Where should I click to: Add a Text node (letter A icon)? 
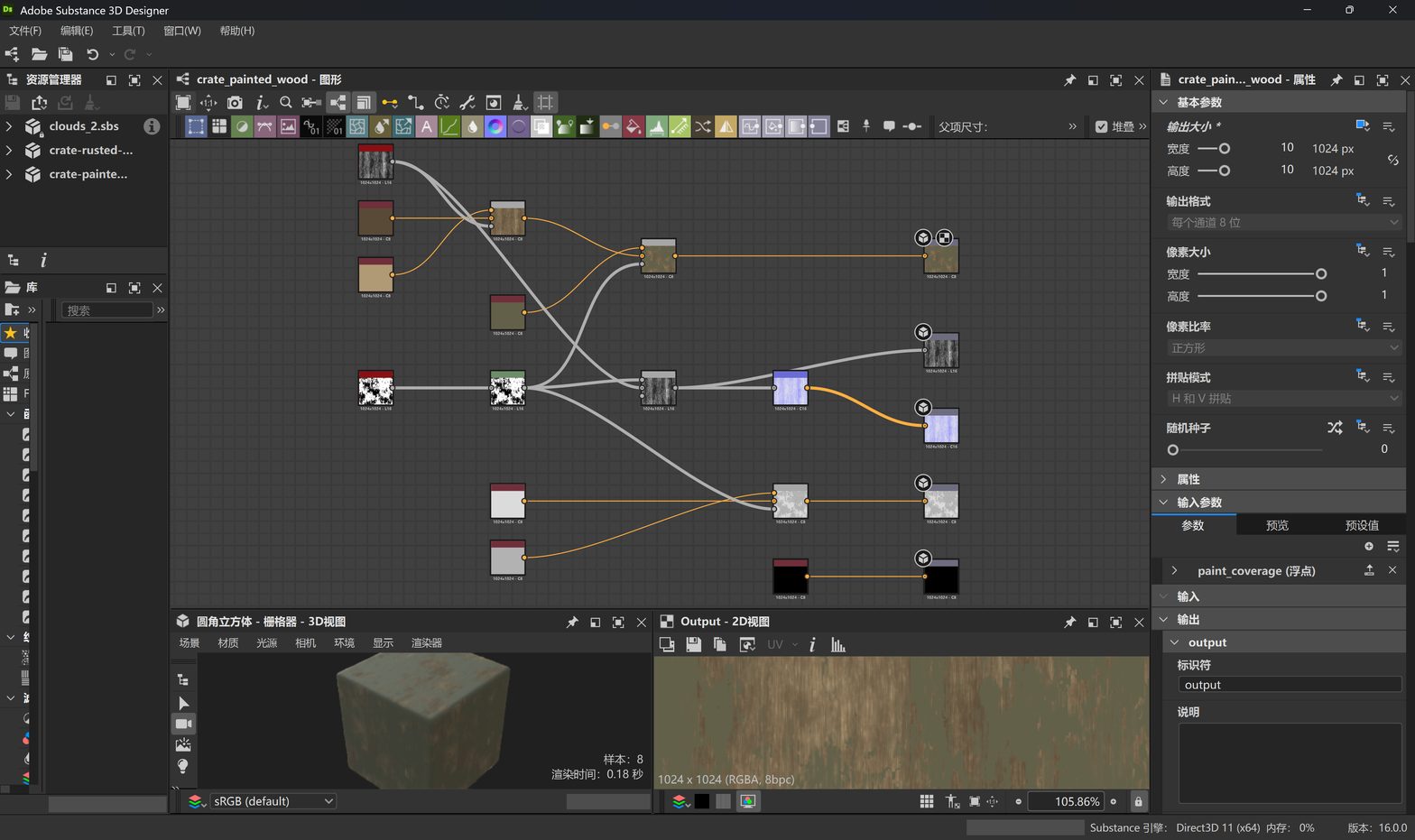(x=426, y=126)
